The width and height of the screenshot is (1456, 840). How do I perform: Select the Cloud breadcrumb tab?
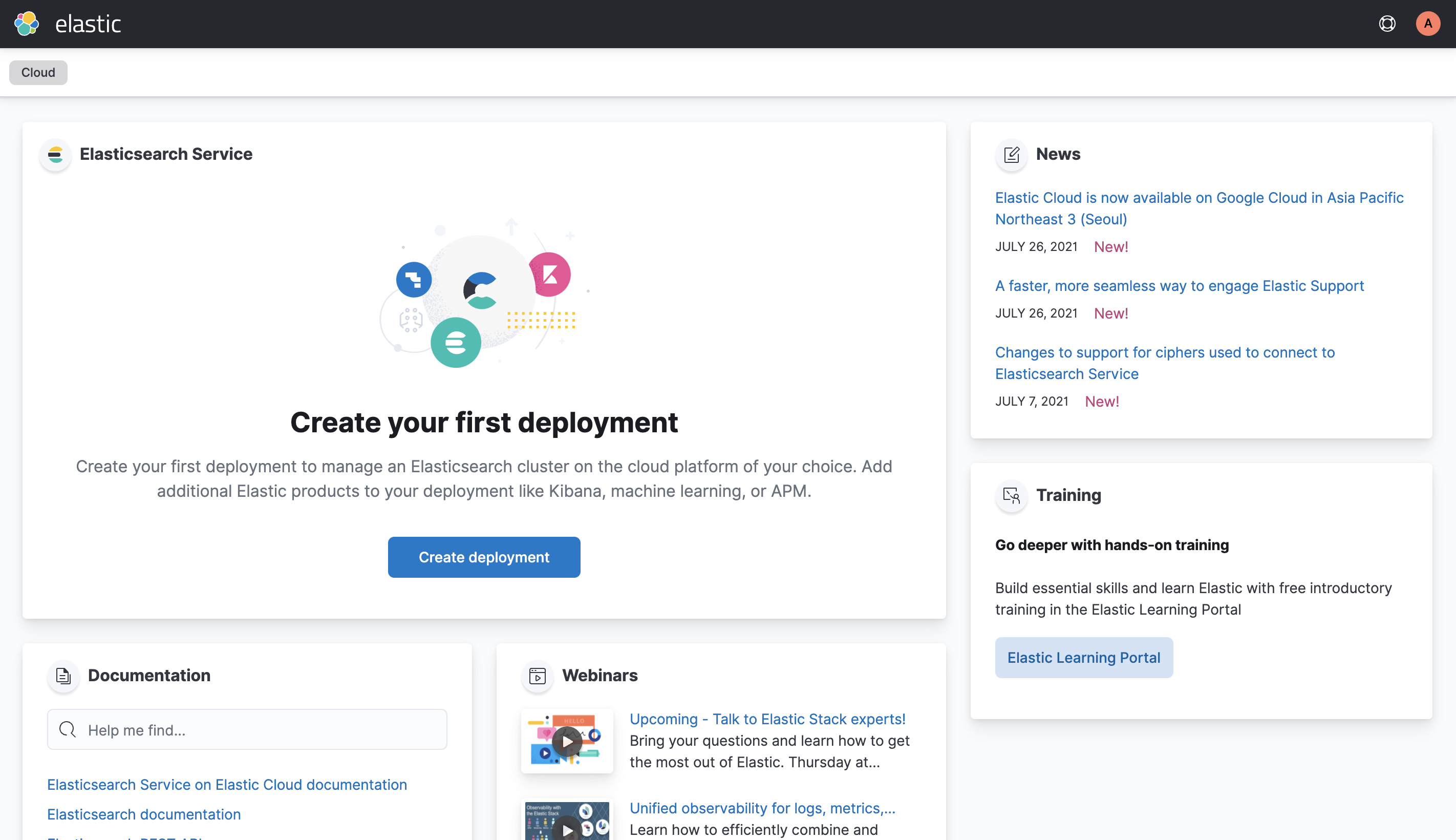[38, 73]
